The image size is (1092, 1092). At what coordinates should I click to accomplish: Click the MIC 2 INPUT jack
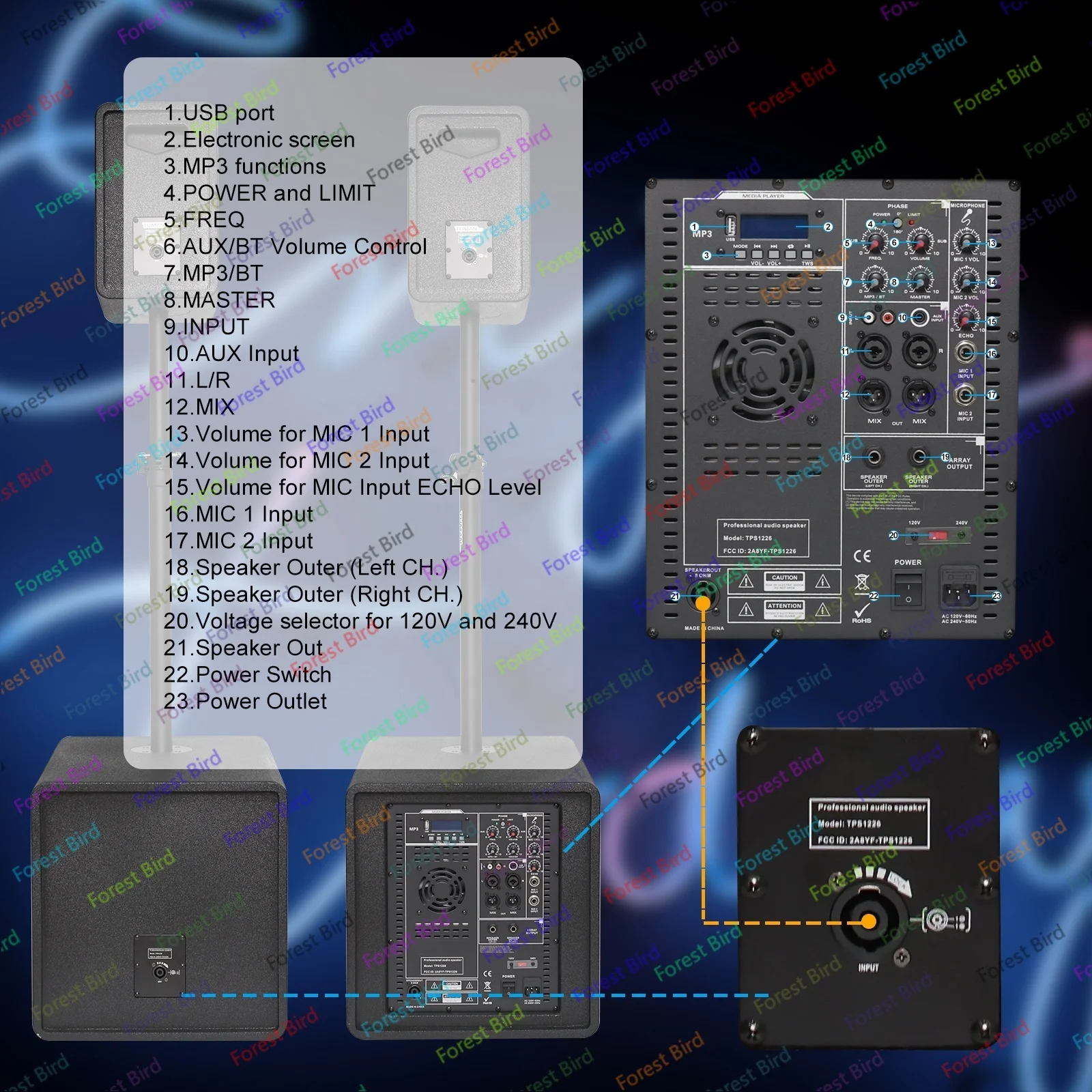pos(964,395)
